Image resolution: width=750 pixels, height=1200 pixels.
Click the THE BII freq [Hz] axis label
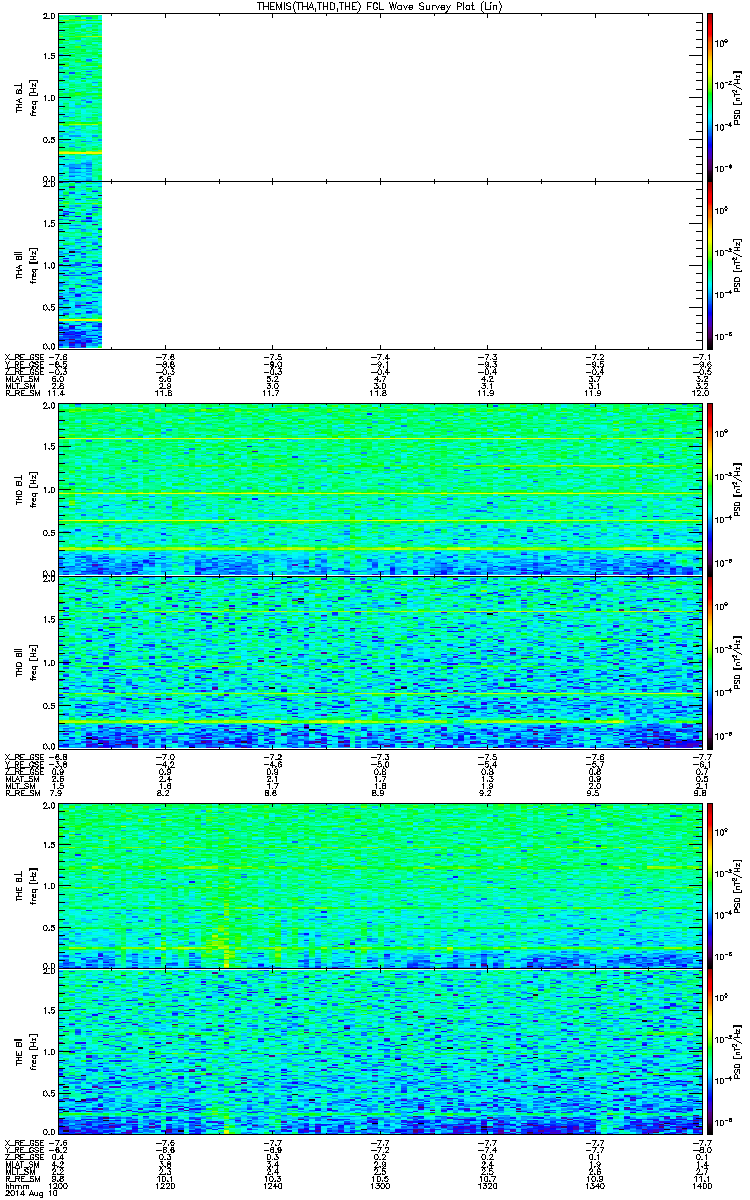click(33, 1051)
